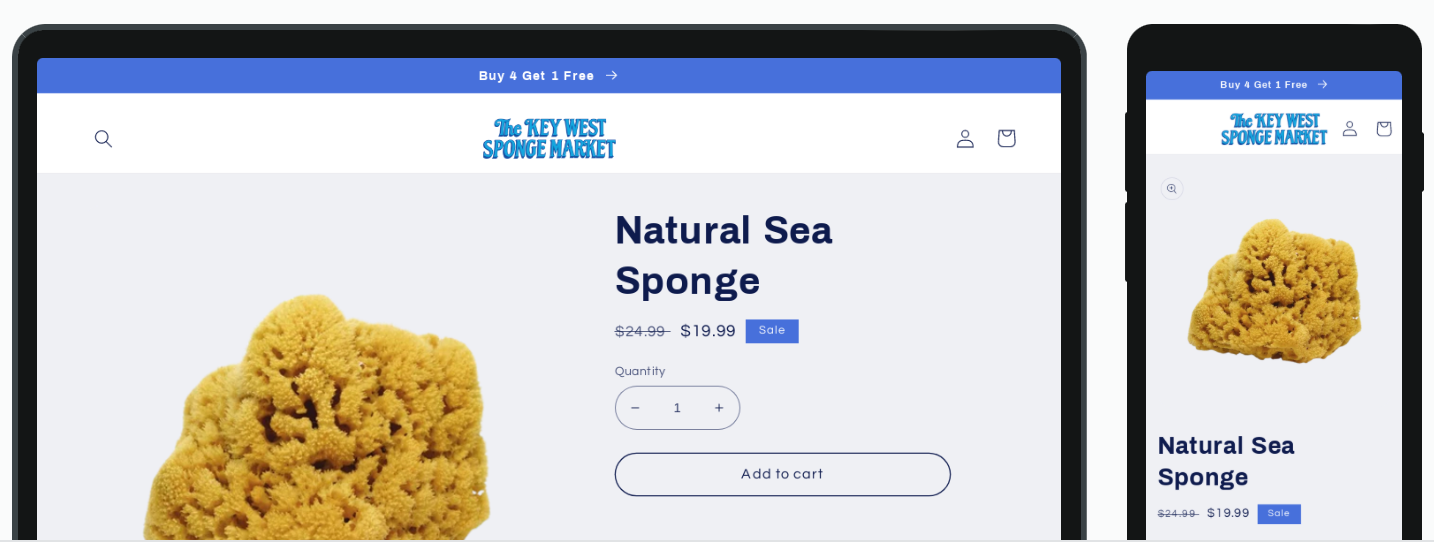The height and width of the screenshot is (552, 1434).
Task: Open shopping cart icon on desktop preview
Action: pyautogui.click(x=1007, y=138)
